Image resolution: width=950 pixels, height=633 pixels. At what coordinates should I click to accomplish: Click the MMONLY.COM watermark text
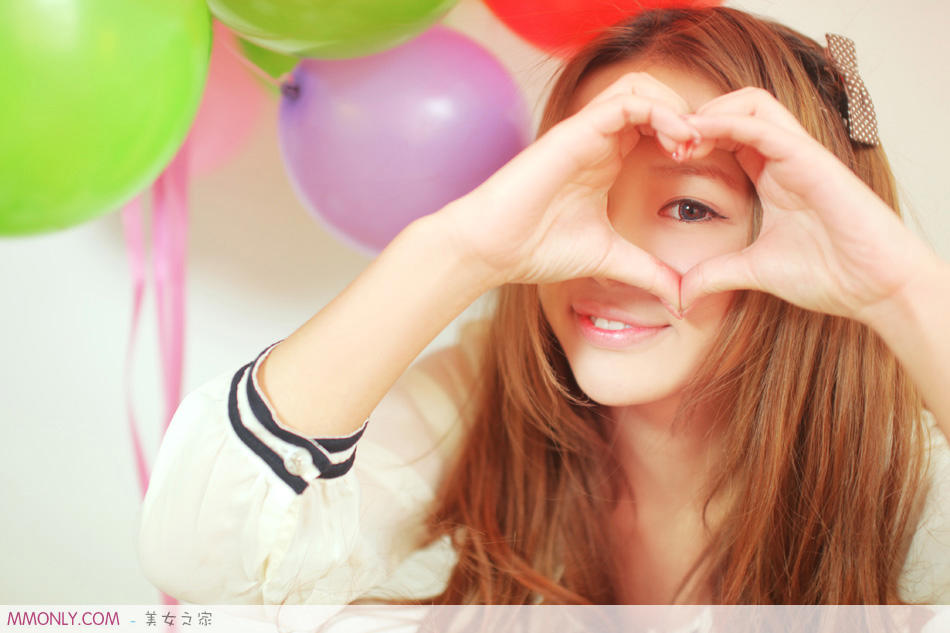click(62, 619)
